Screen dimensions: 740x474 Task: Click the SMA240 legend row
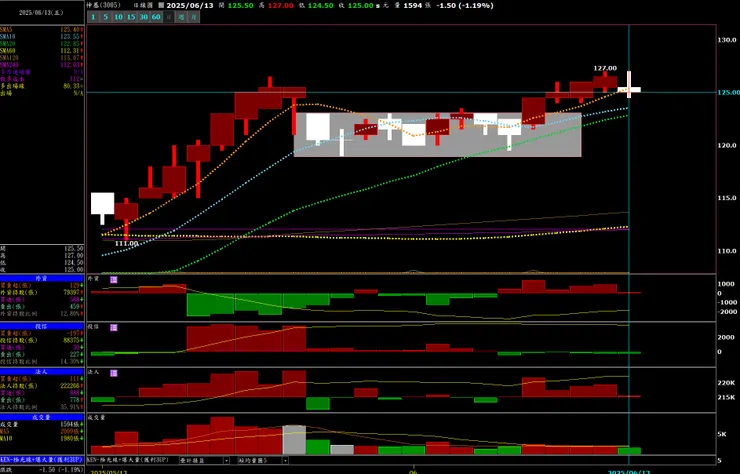pyautogui.click(x=42, y=65)
